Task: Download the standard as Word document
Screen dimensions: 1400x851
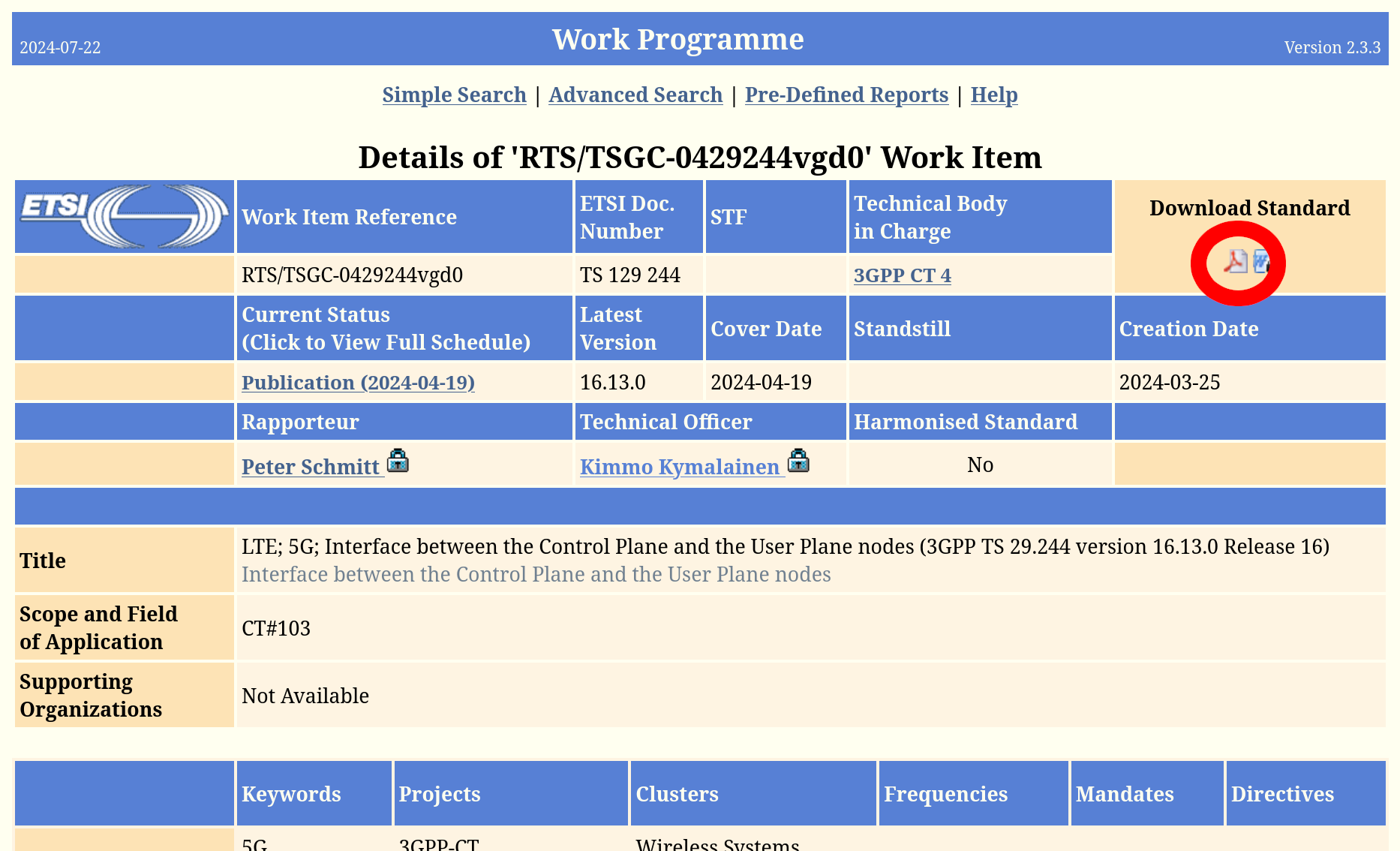Action: point(1261,261)
